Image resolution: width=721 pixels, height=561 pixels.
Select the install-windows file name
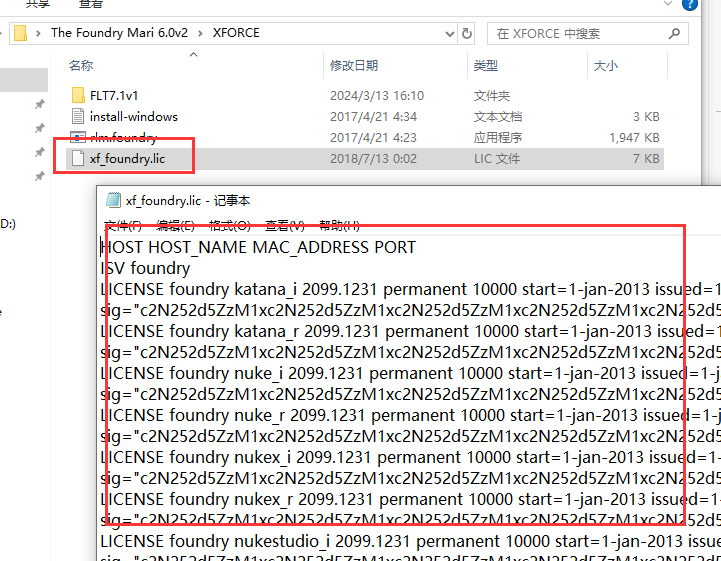tap(134, 116)
